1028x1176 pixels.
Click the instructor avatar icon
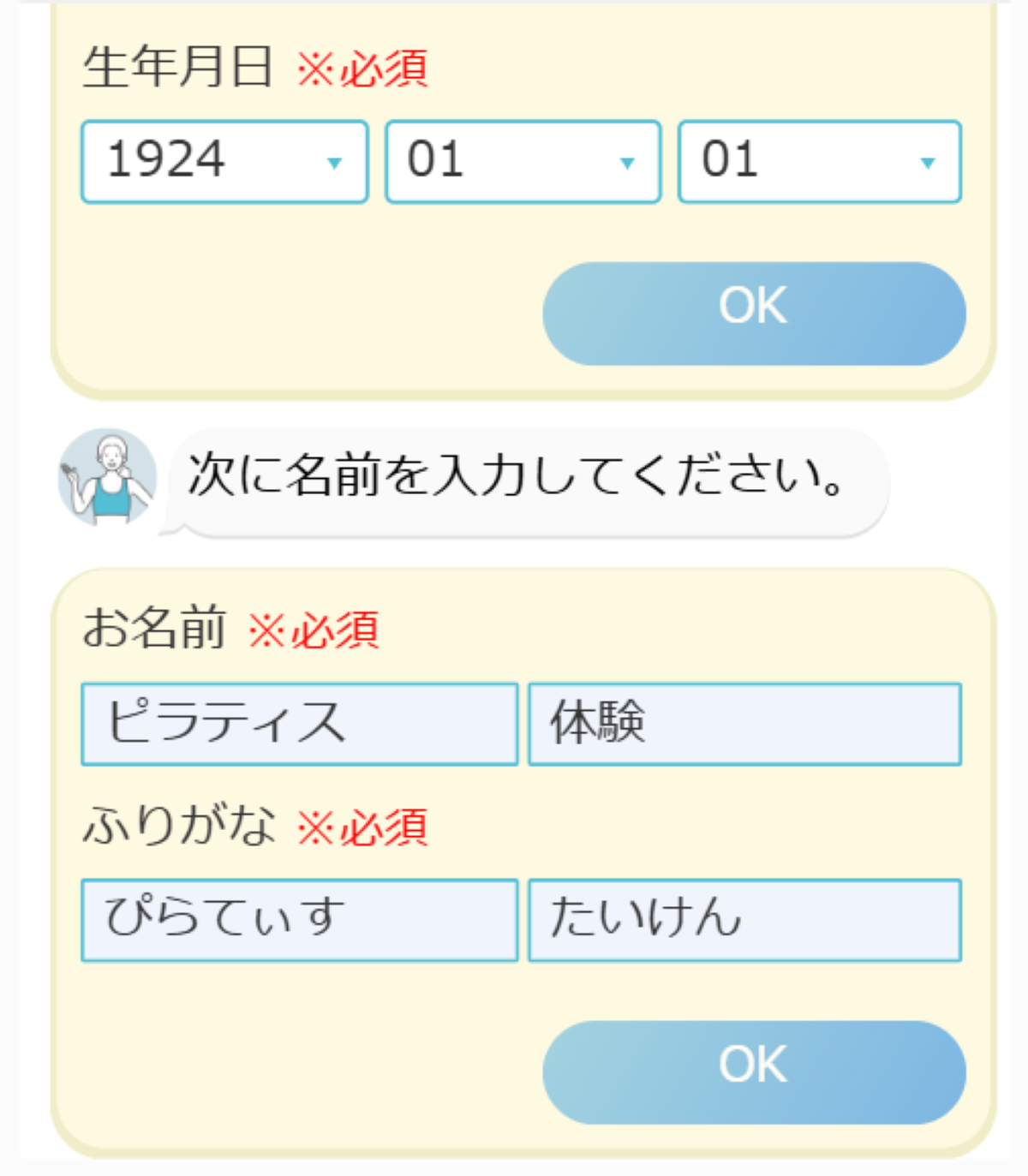107,478
